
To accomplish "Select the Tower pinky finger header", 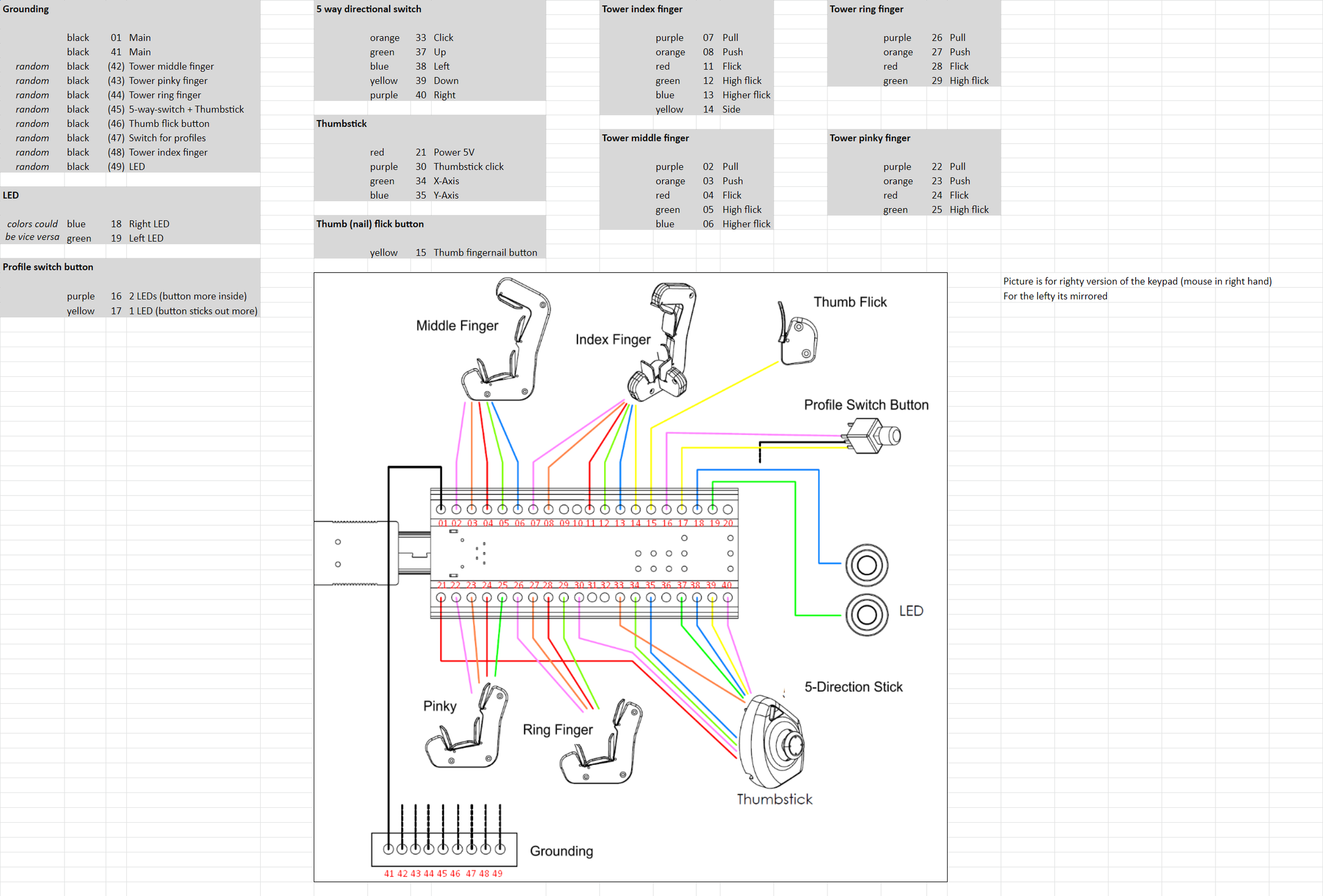I will (x=870, y=138).
